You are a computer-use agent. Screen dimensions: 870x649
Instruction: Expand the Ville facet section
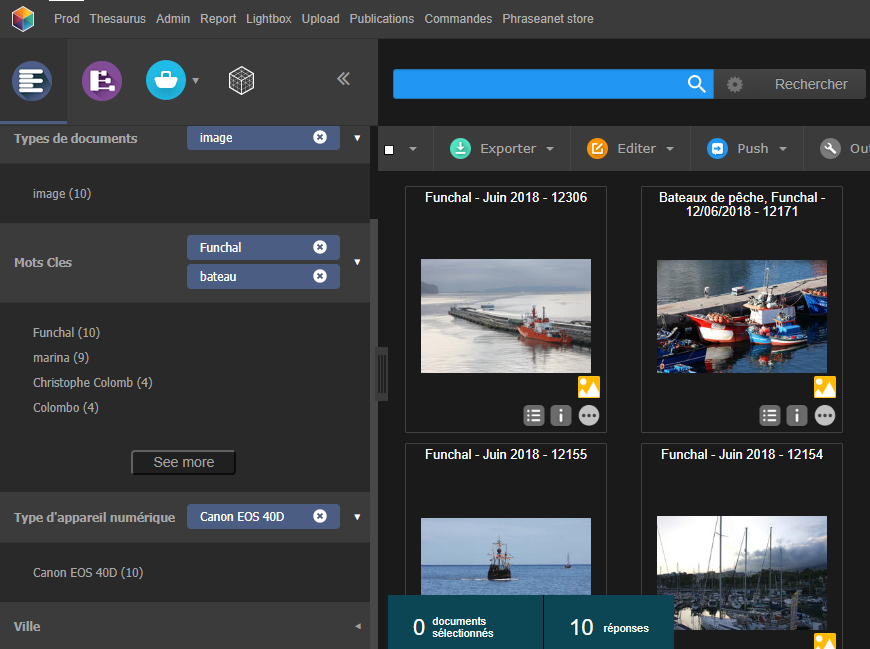357,626
